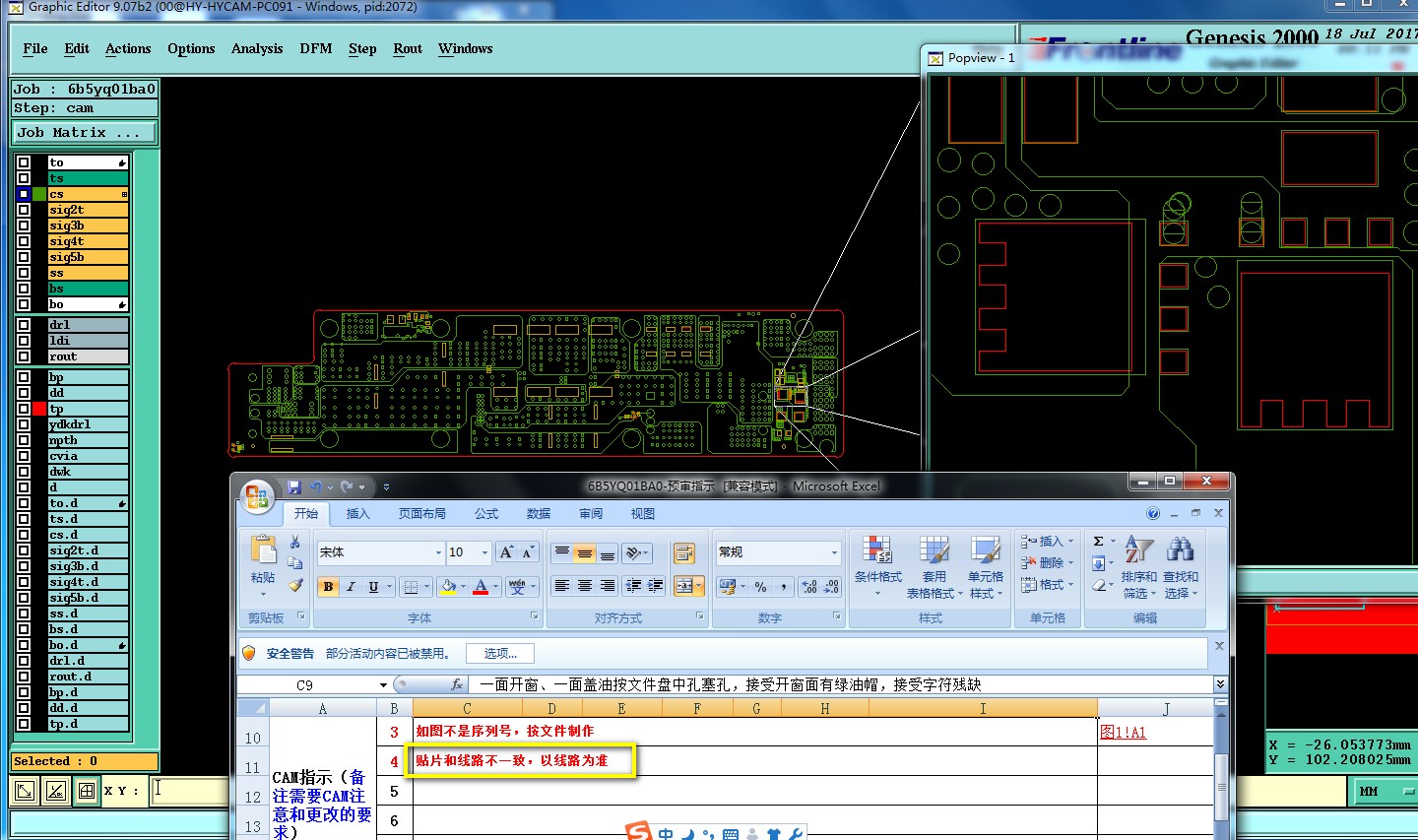1418x840 pixels.
Task: Toggle the 'tp' layer checkbox
Action: click(x=24, y=409)
